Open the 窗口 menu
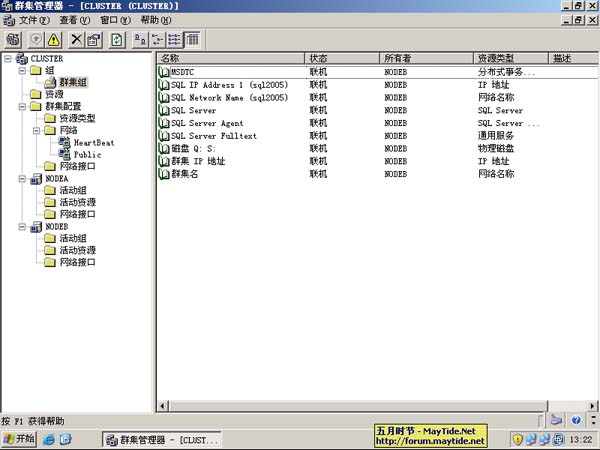Screen dimensions: 600x450 click(x=115, y=20)
